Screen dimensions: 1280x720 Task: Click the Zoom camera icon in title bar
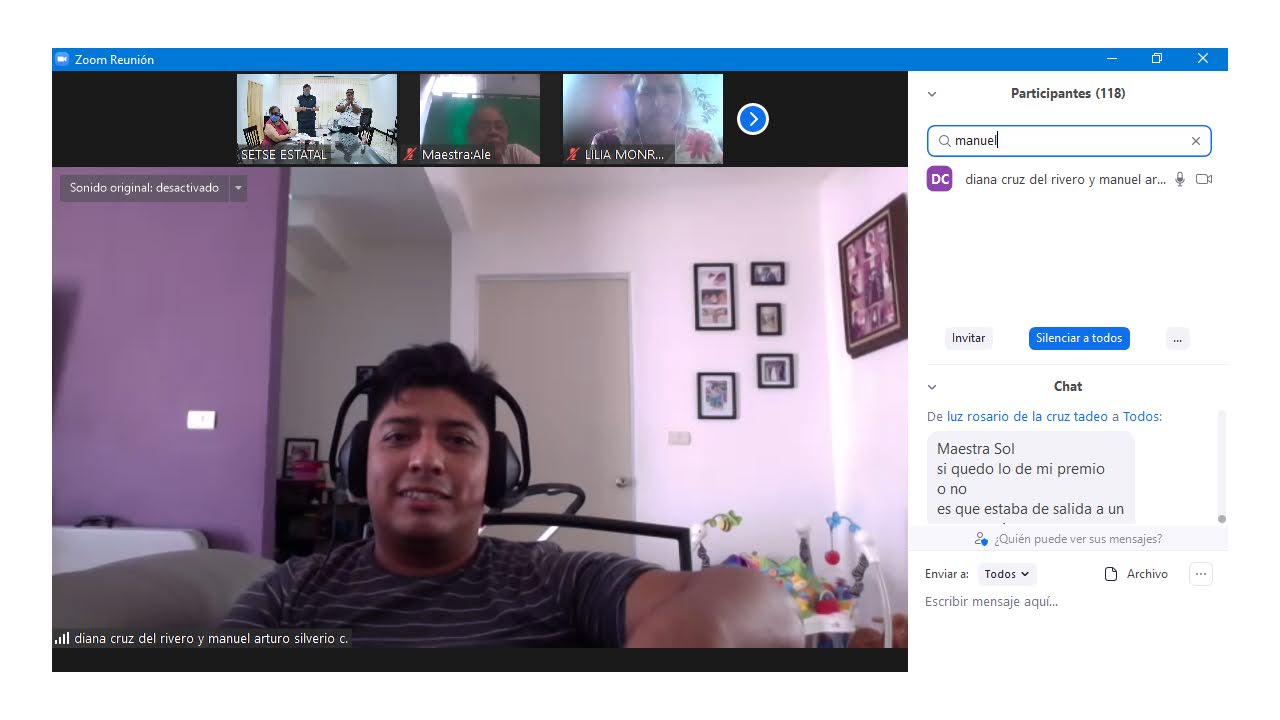pos(62,59)
